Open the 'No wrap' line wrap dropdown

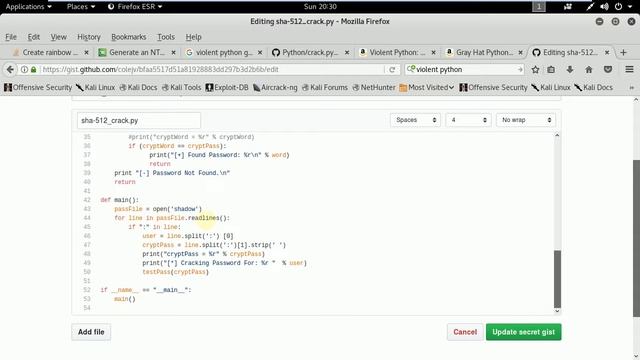(x=526, y=120)
